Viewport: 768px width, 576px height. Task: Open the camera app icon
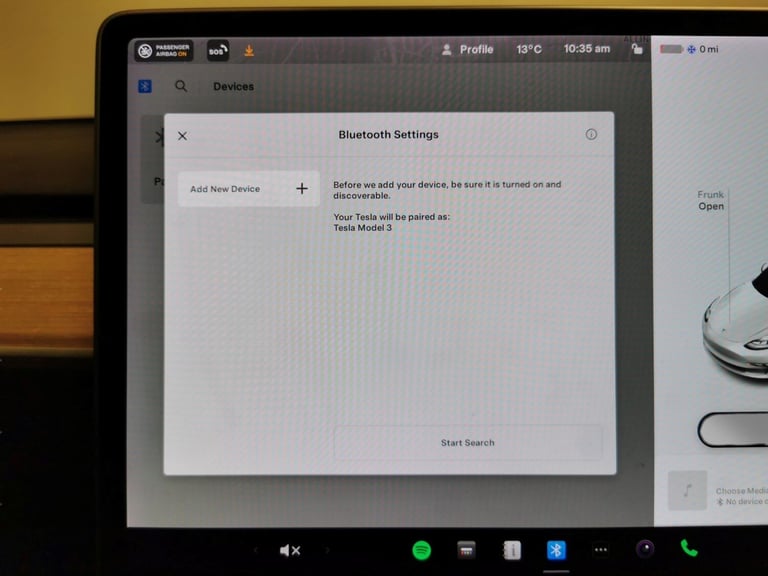pyautogui.click(x=645, y=549)
